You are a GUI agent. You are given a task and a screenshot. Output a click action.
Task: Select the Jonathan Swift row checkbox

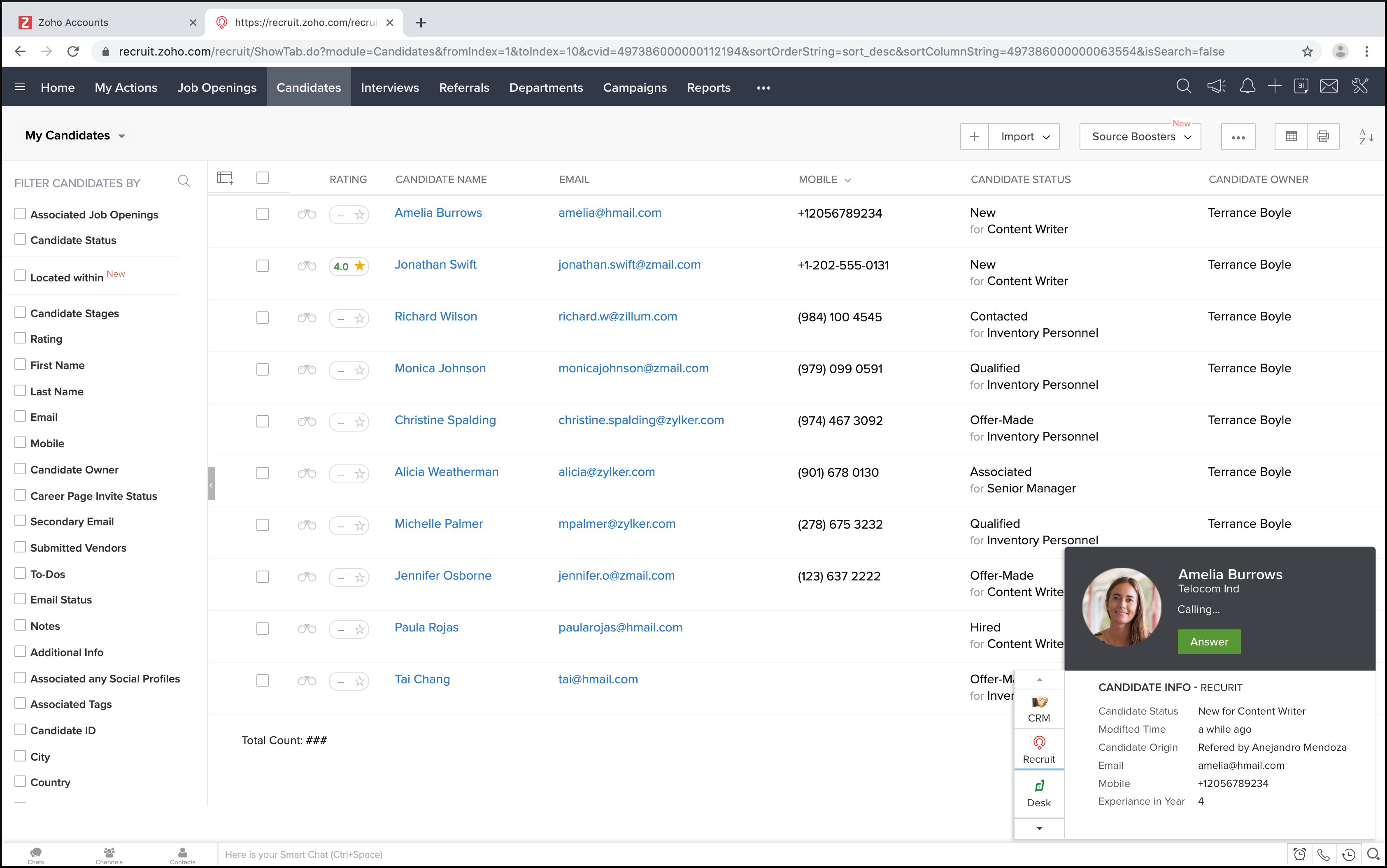(x=263, y=266)
